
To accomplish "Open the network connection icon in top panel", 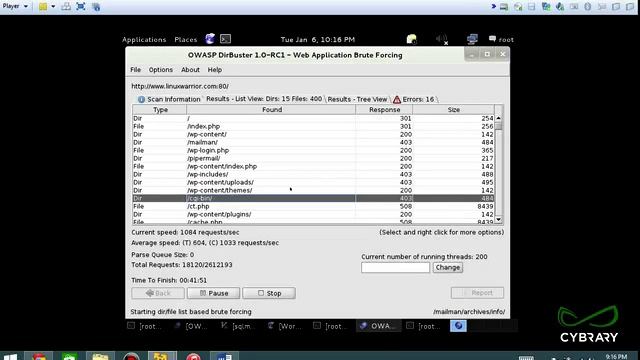I will pyautogui.click(x=472, y=39).
